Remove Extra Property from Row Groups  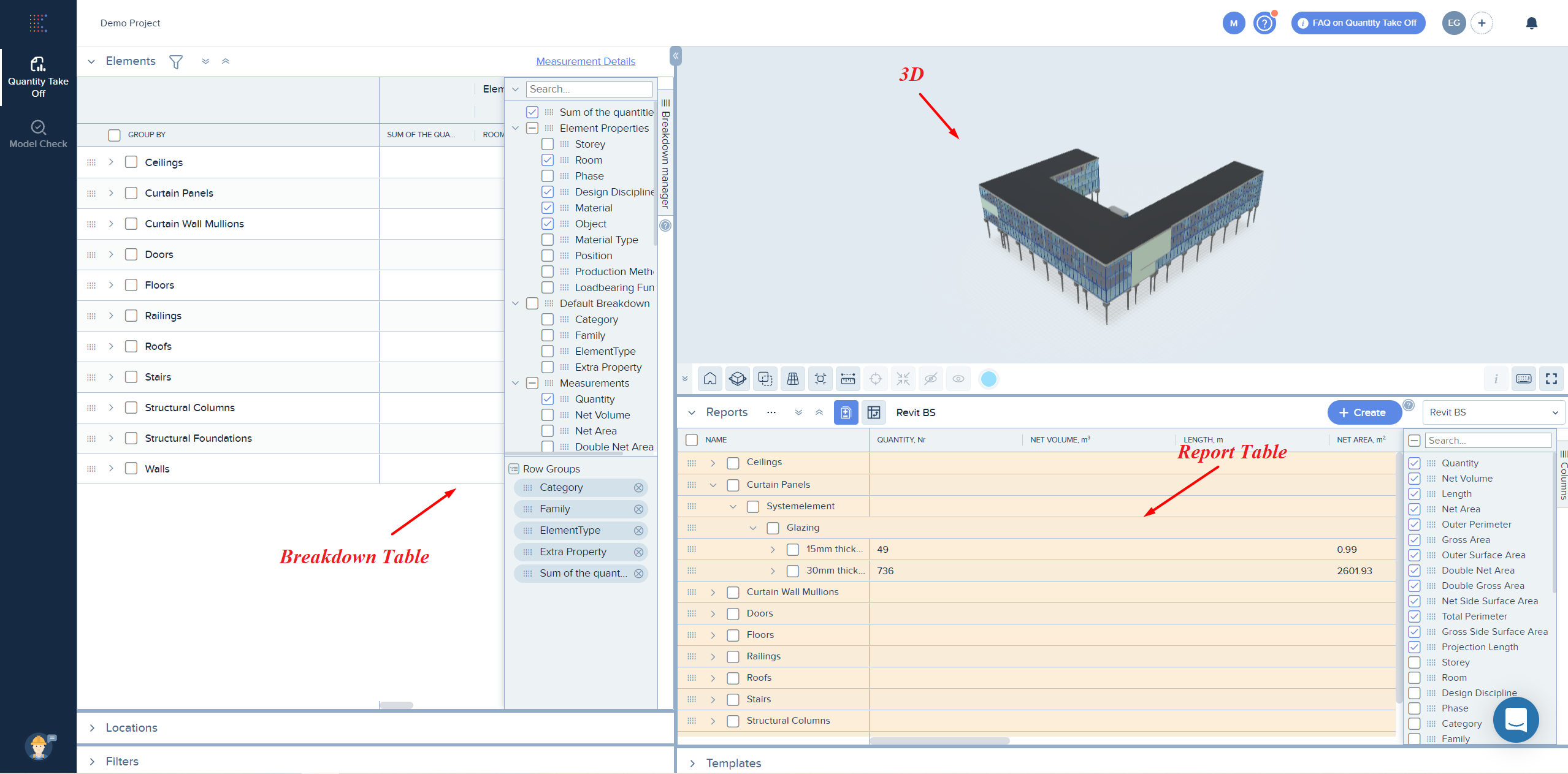point(638,552)
